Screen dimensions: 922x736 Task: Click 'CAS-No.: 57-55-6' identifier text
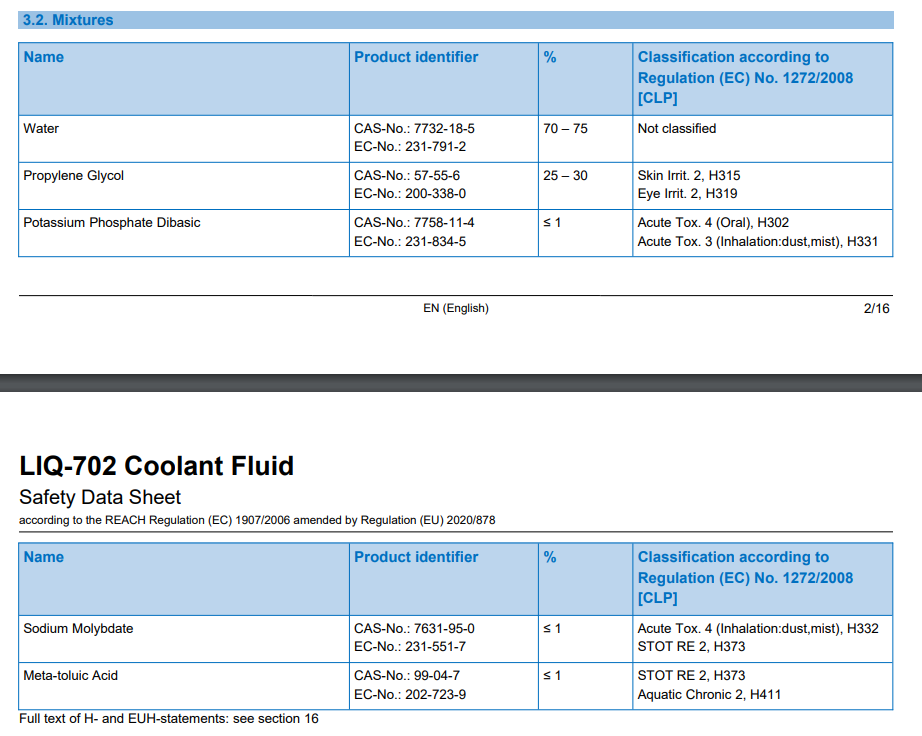pos(407,176)
